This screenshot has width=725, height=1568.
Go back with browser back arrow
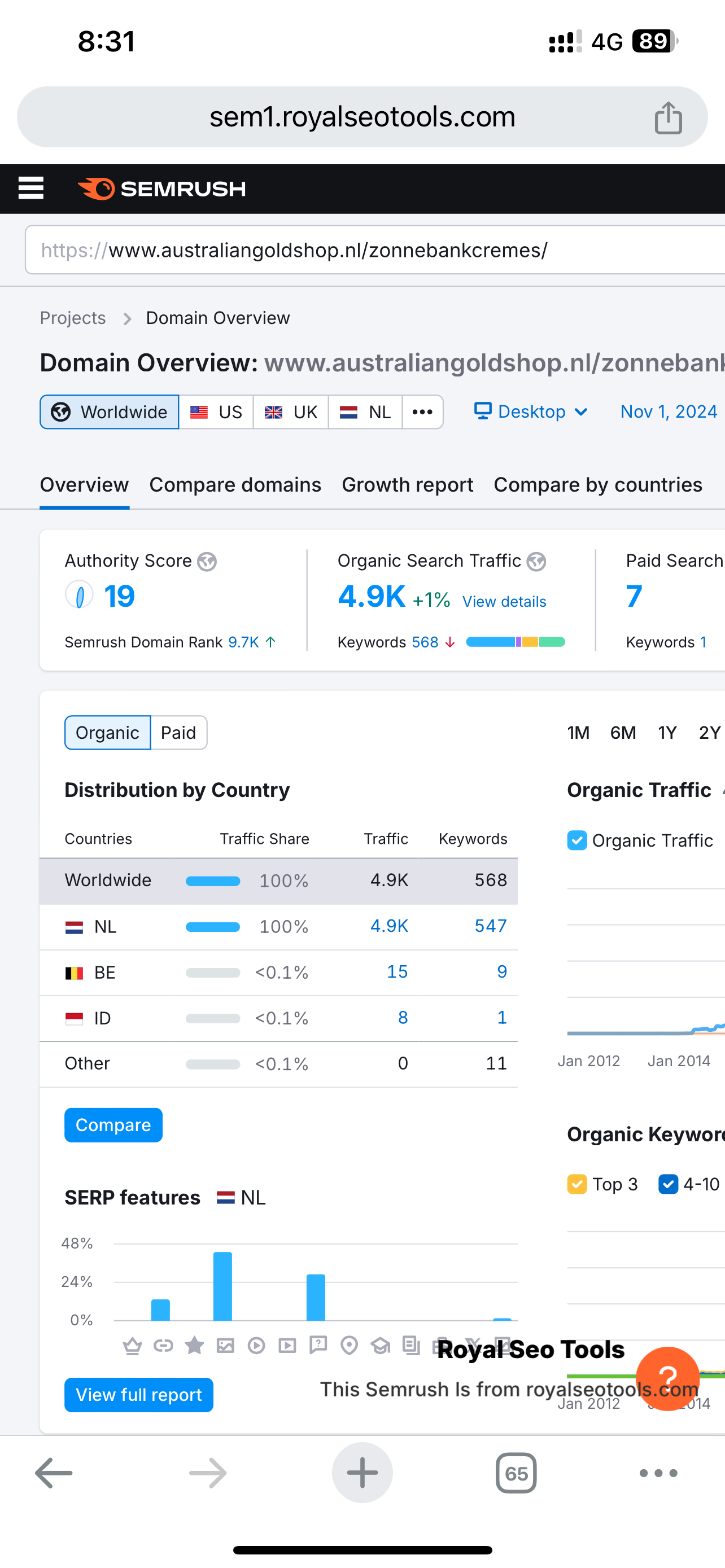pos(54,1473)
